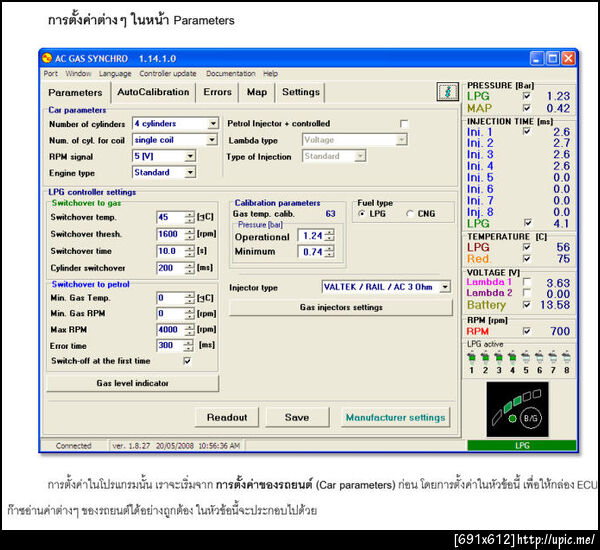
Task: Click the gas level indicator LED bar
Action: click(x=516, y=406)
